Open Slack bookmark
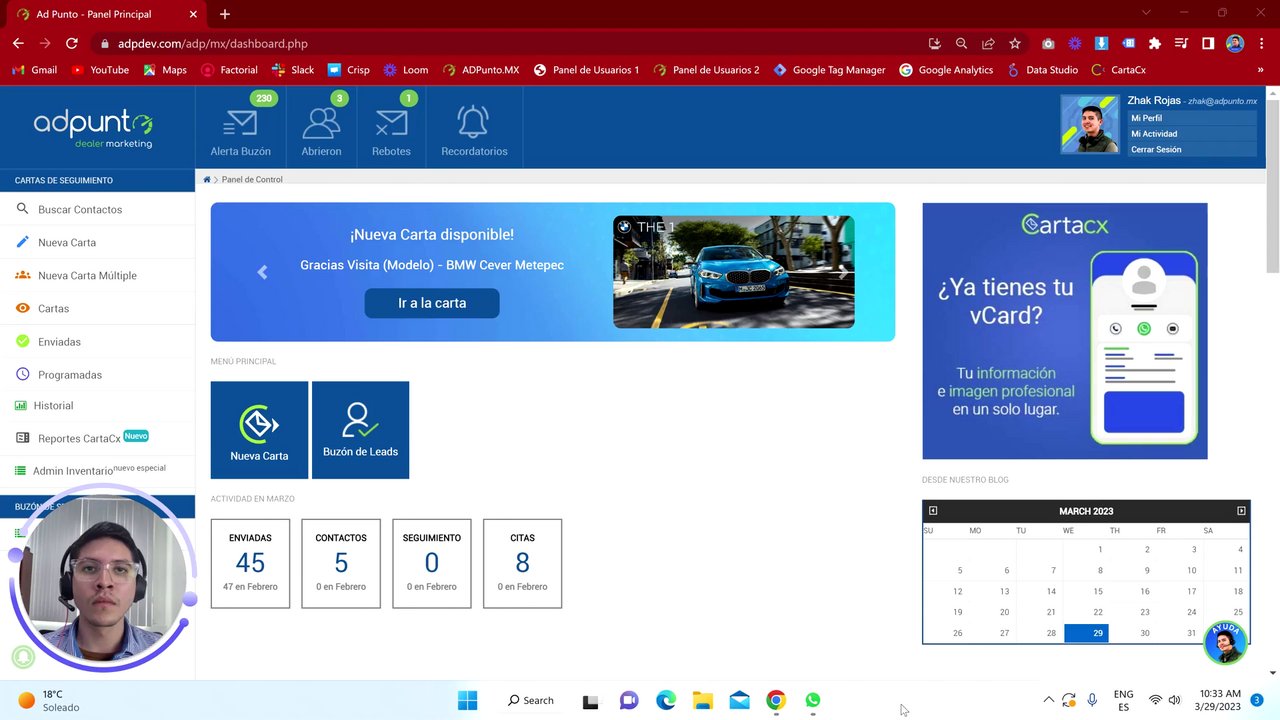1280x720 pixels. click(x=293, y=70)
